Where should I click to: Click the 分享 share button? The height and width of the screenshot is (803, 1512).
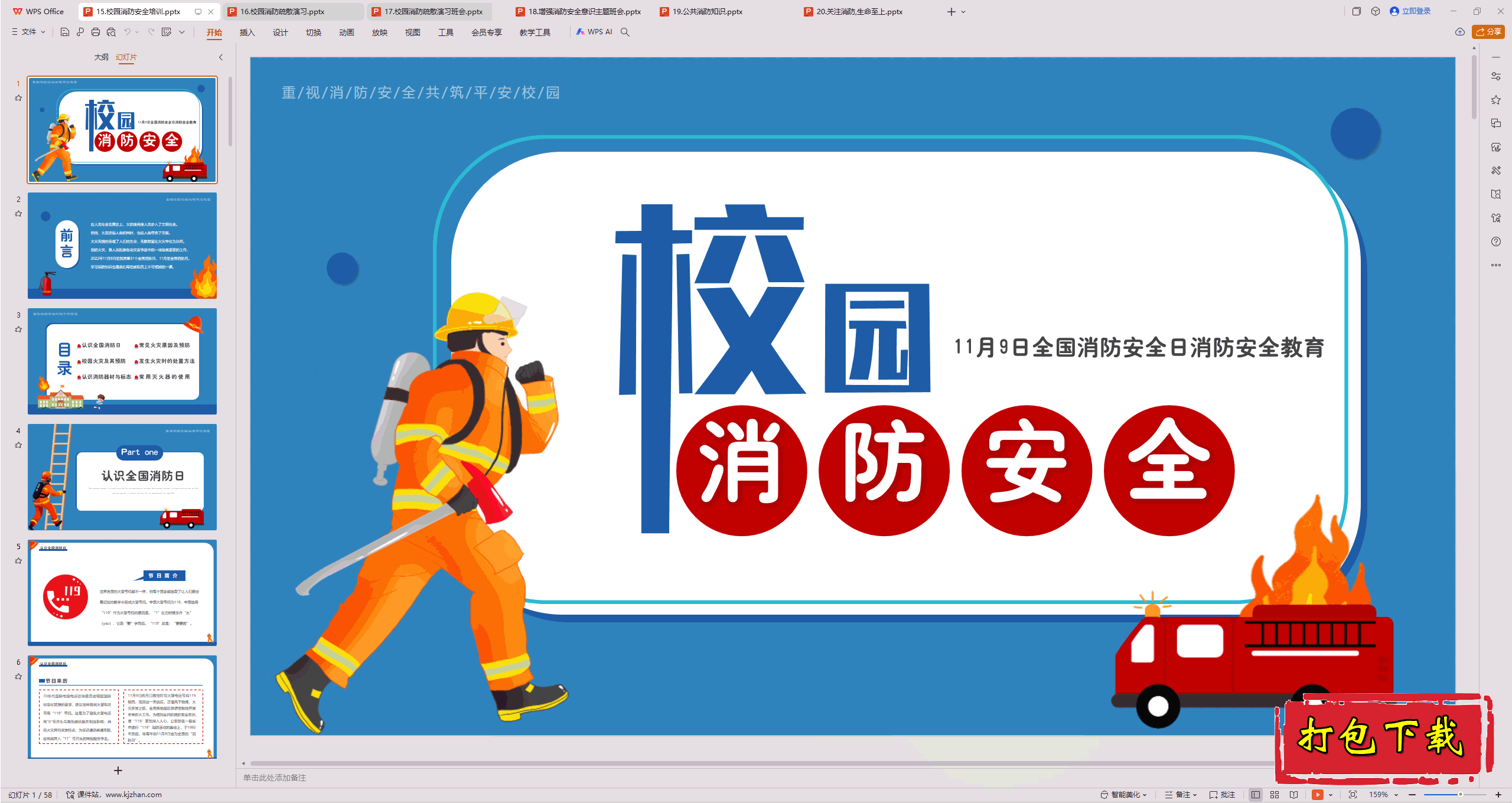[x=1488, y=32]
